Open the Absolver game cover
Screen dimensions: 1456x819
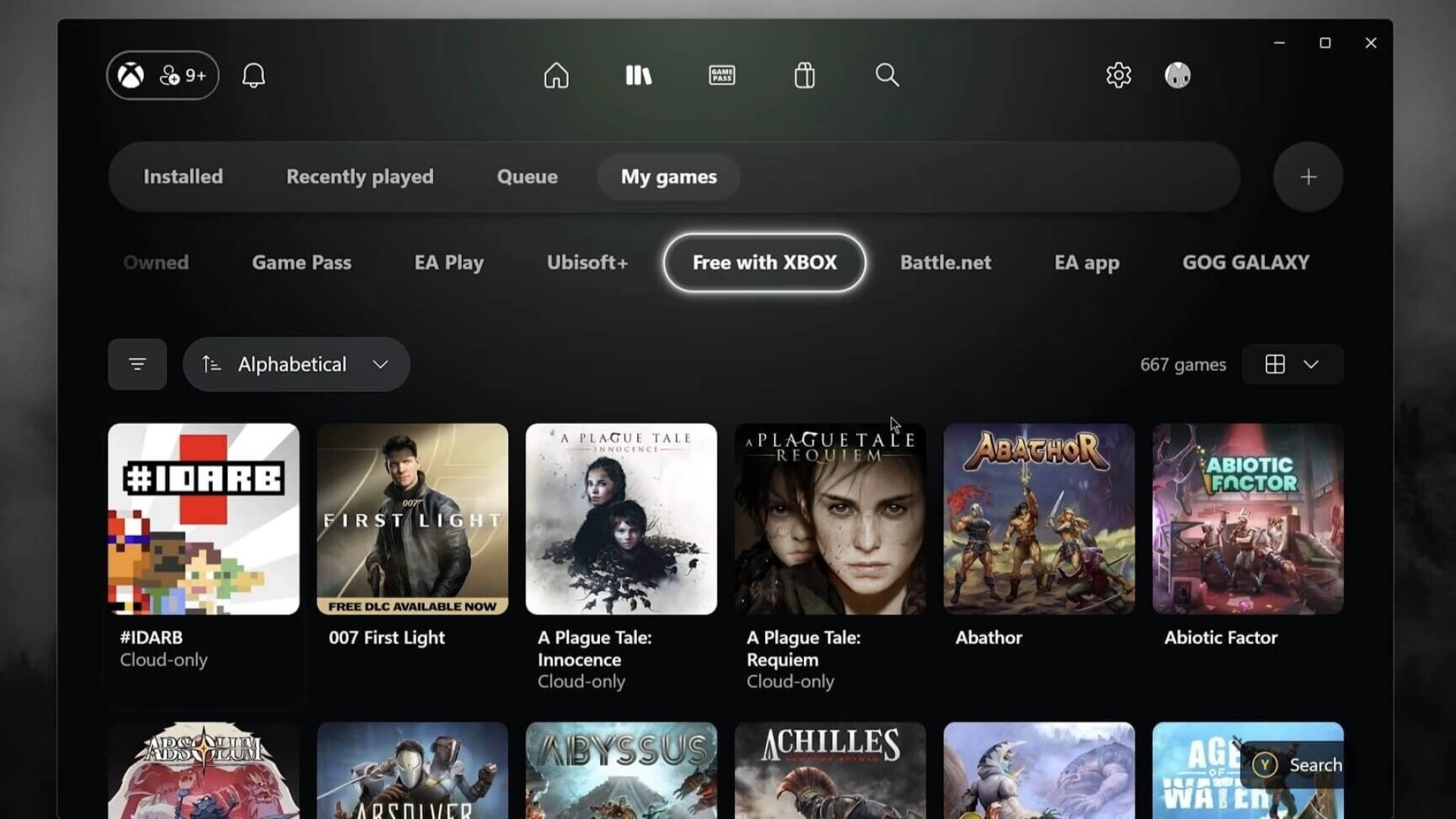tap(412, 770)
